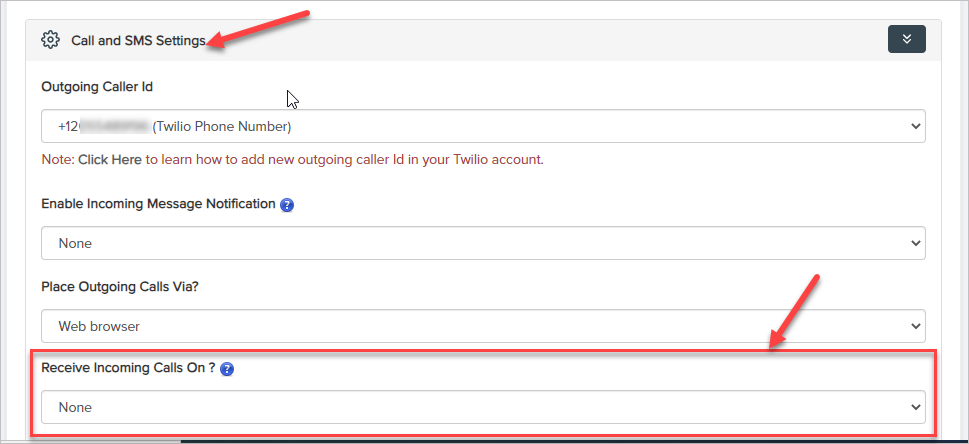Click the Outgoing Caller Id label
This screenshot has height=444, width=969.
tap(96, 87)
